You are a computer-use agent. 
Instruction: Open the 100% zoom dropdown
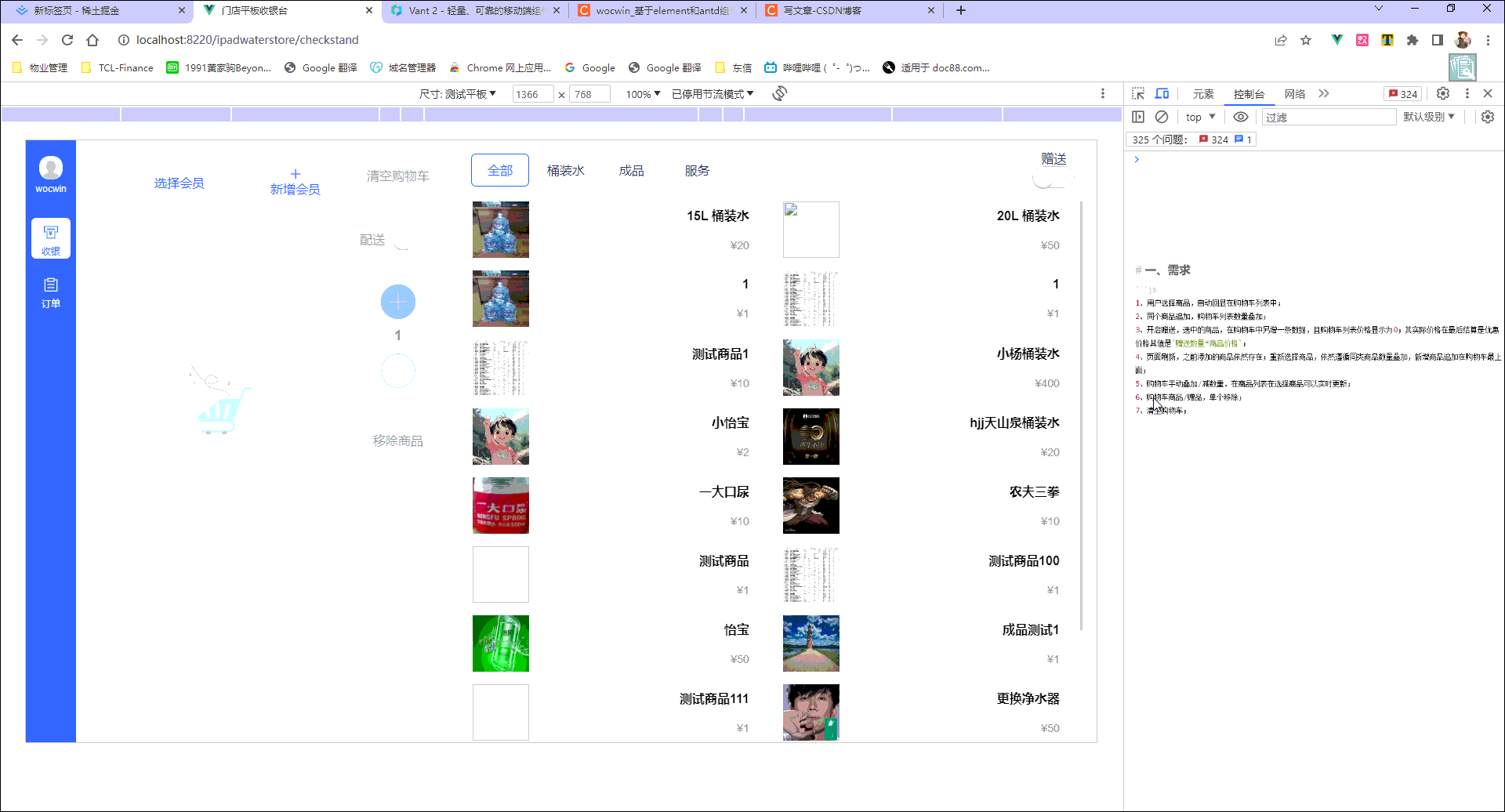pos(643,94)
